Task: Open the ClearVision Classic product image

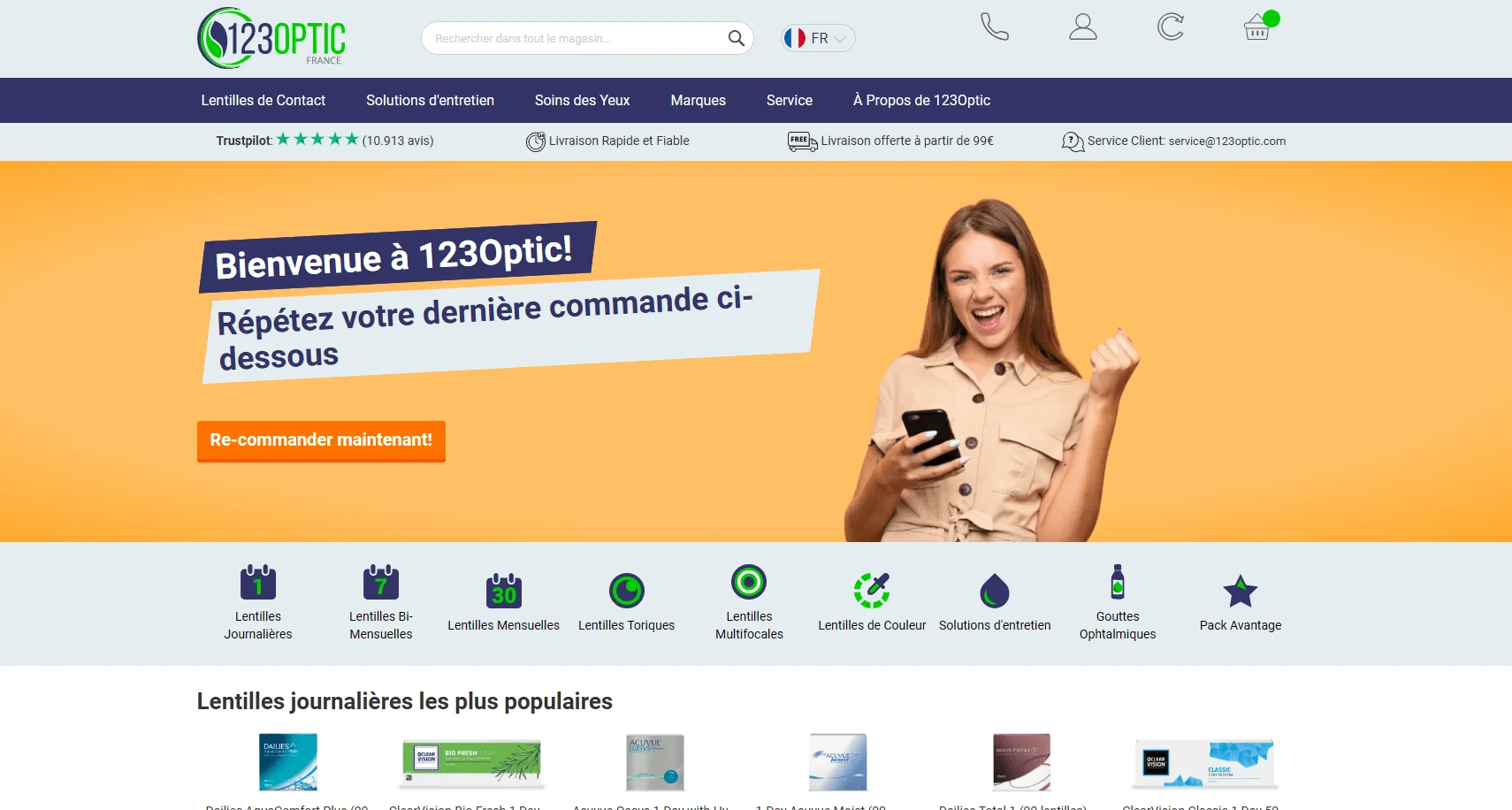Action: click(1204, 762)
